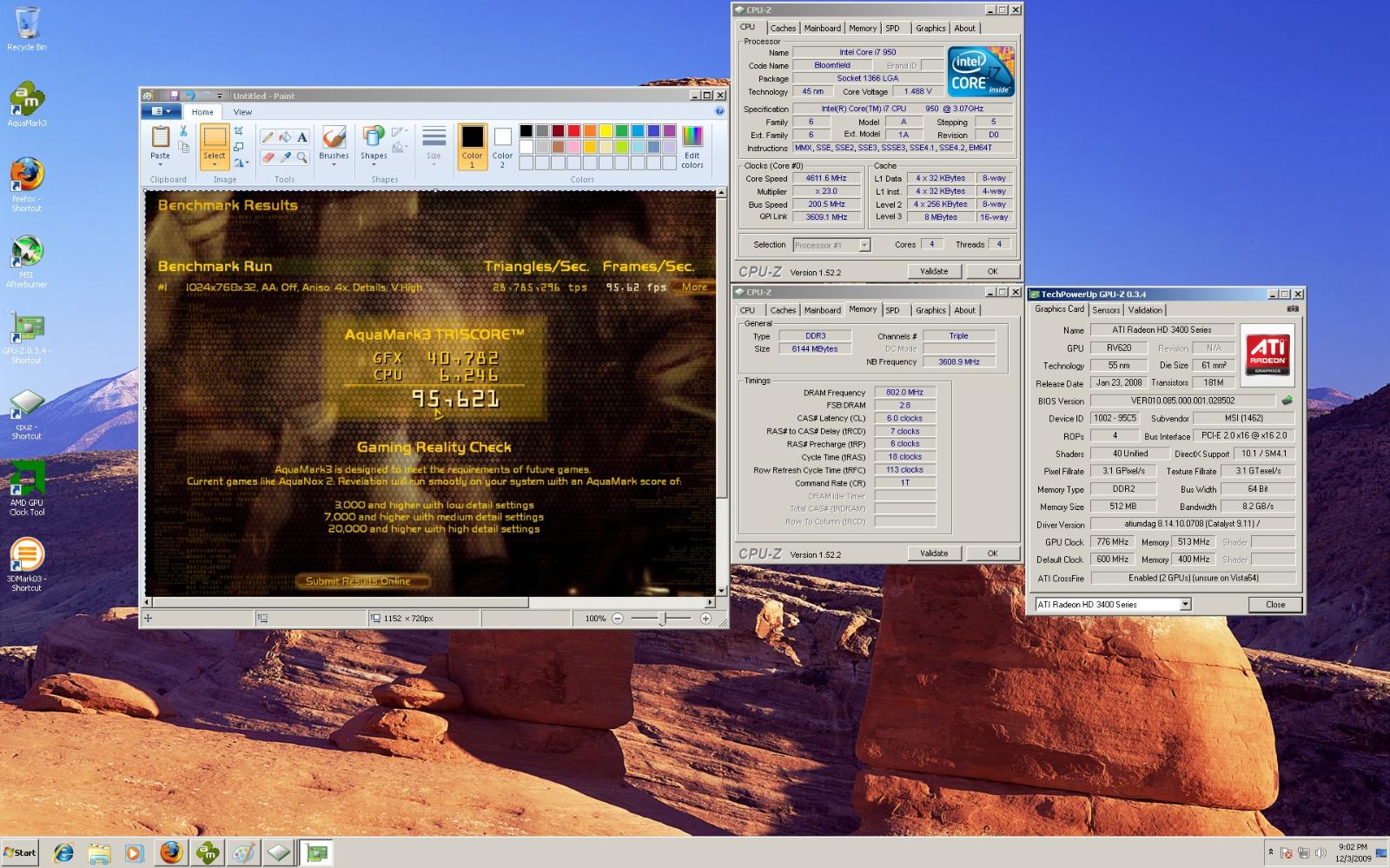Click the Paint zoom slider handle
Screen dimensions: 1390x868
[662, 619]
